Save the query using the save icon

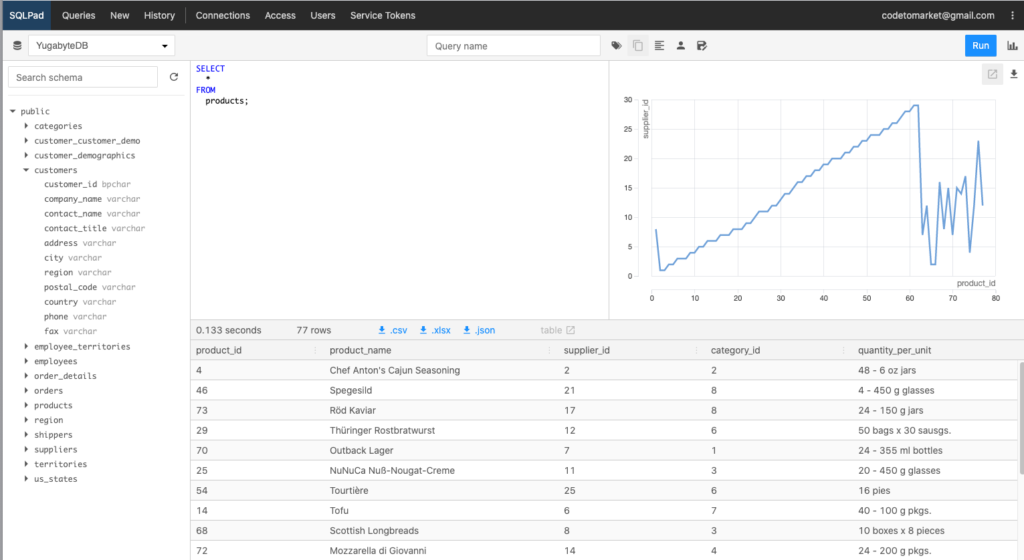point(701,46)
